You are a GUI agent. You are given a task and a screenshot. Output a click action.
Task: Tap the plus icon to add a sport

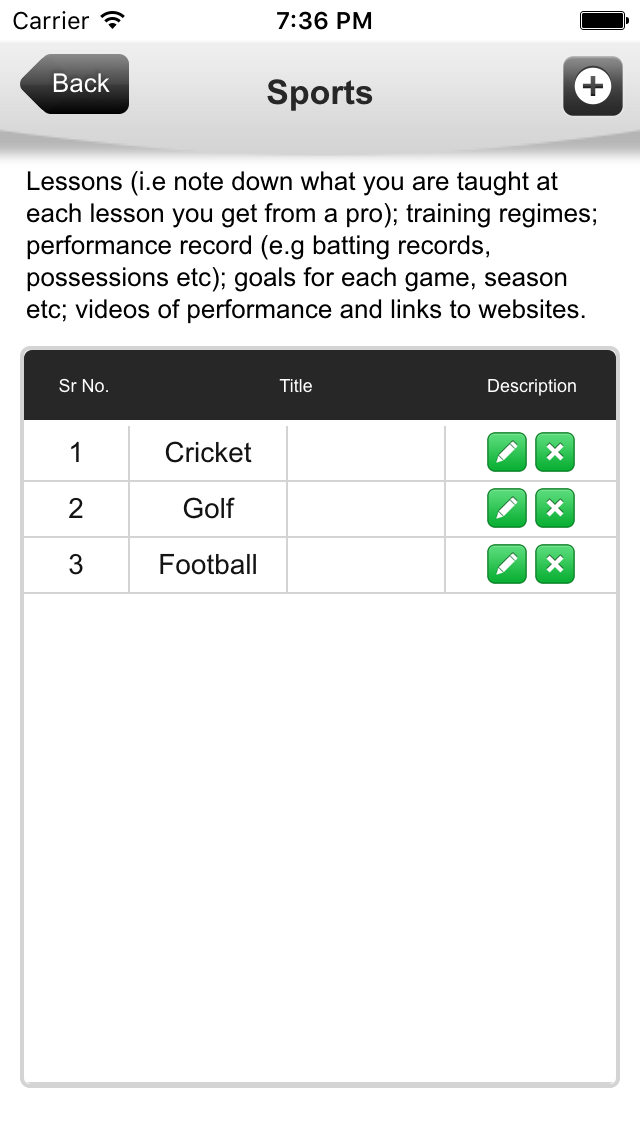[x=592, y=85]
